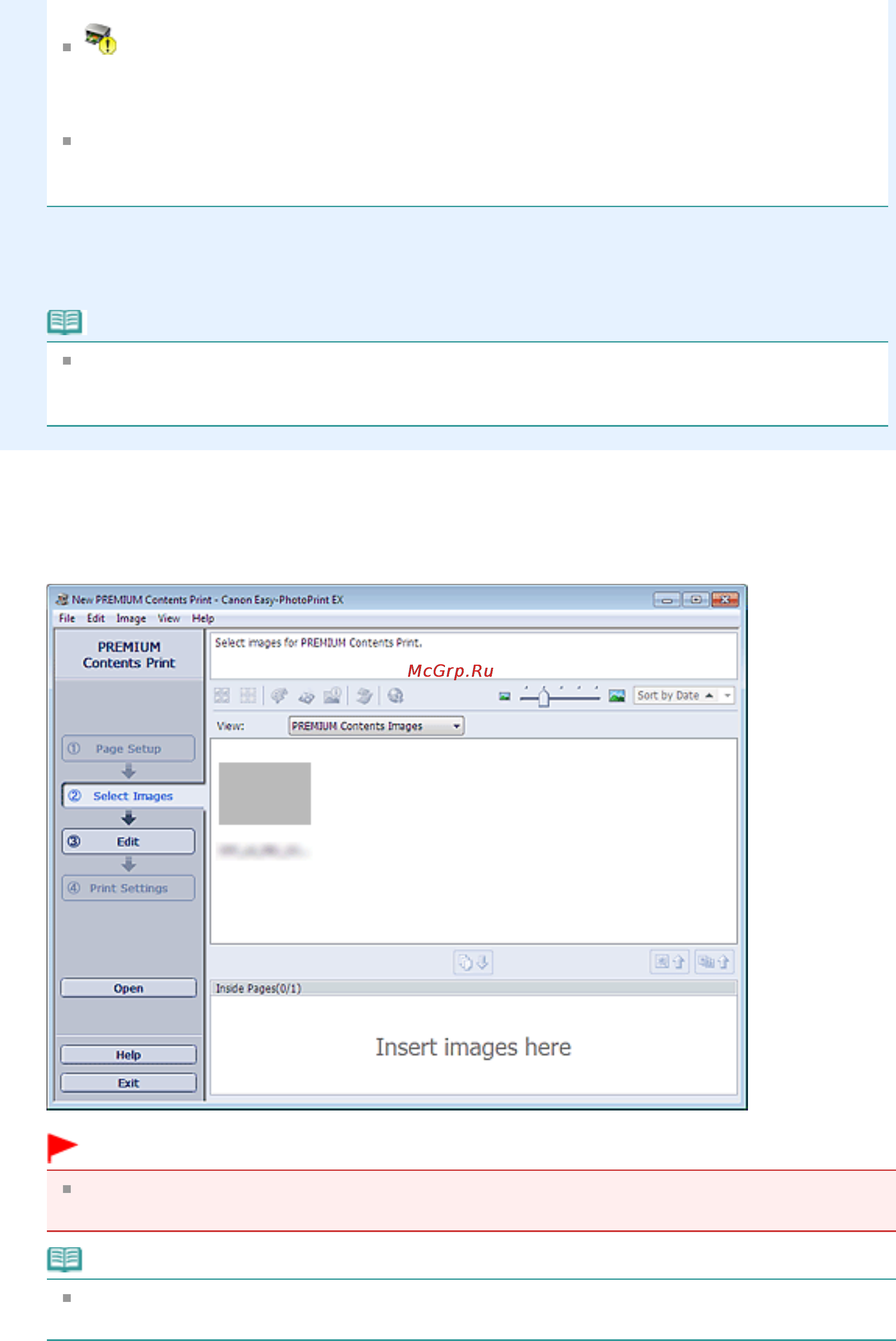Click the photo-with-magnifier capture toolbar icon
The height and width of the screenshot is (1341, 896).
[333, 695]
